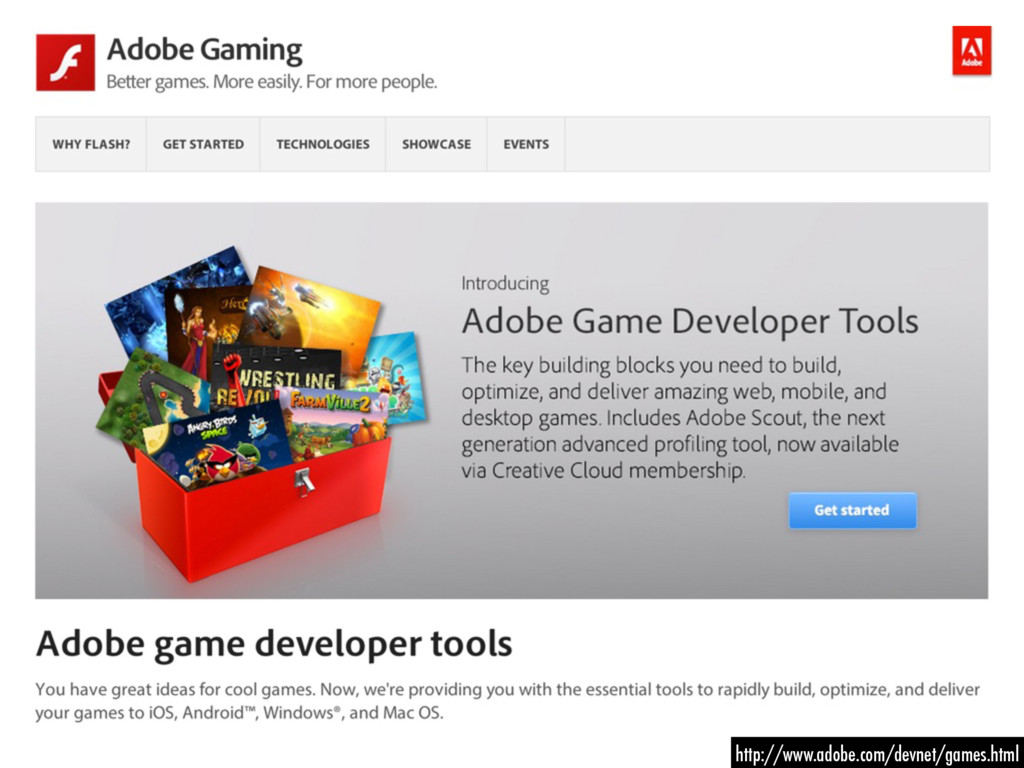Click the banner description mentioning Adobe Scout
Viewport: 1024px width, 768px height.
[x=680, y=417]
